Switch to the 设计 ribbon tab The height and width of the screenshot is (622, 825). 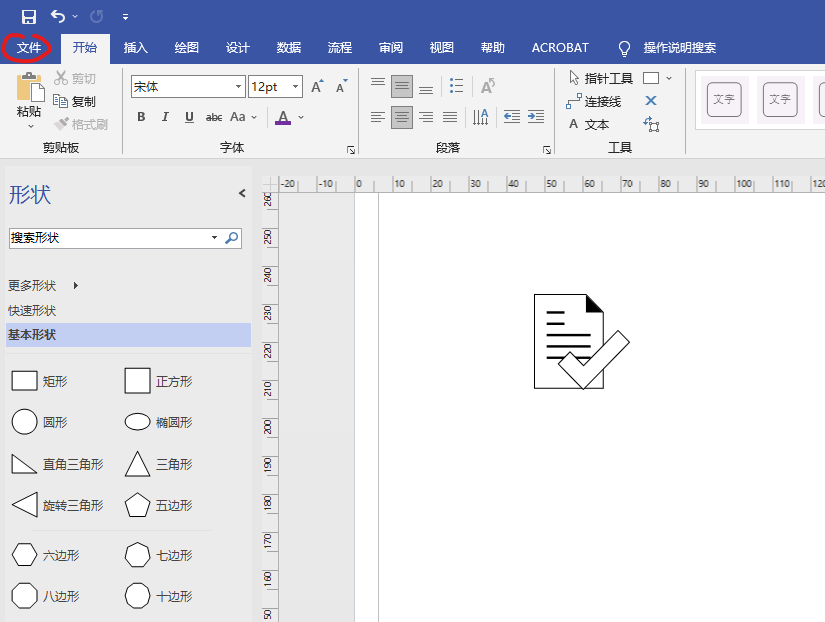[x=238, y=48]
